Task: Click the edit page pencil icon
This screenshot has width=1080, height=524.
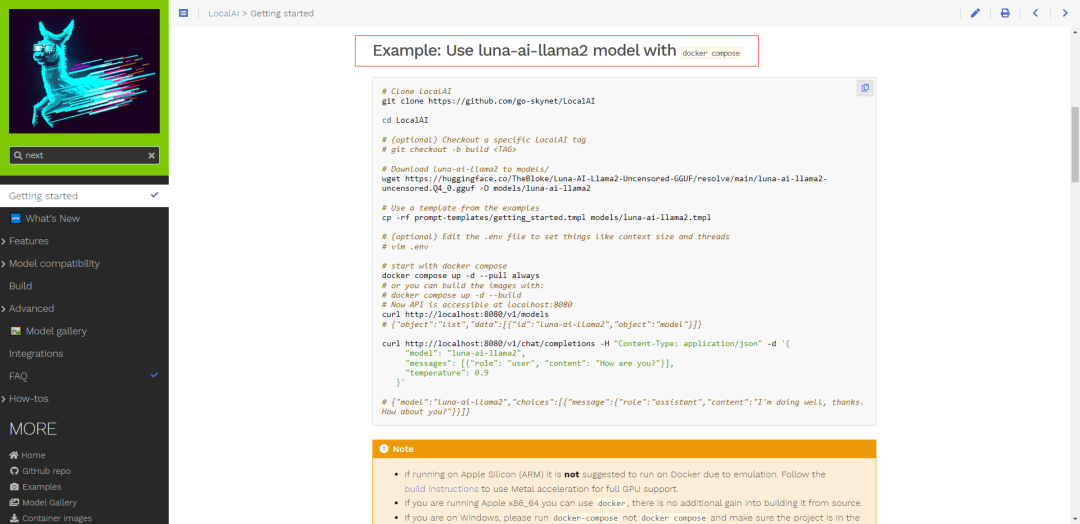Action: pyautogui.click(x=975, y=13)
